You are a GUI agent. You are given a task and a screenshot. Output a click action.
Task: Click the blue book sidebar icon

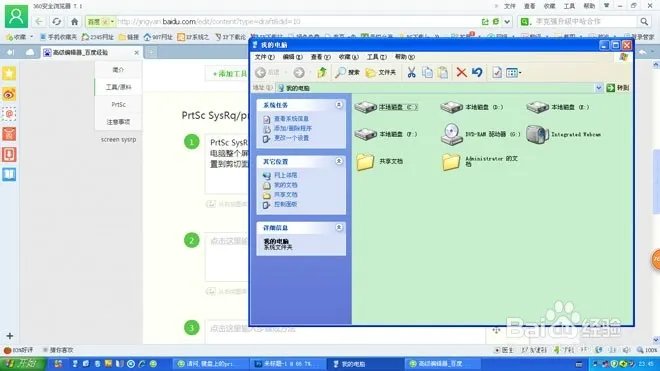9,174
